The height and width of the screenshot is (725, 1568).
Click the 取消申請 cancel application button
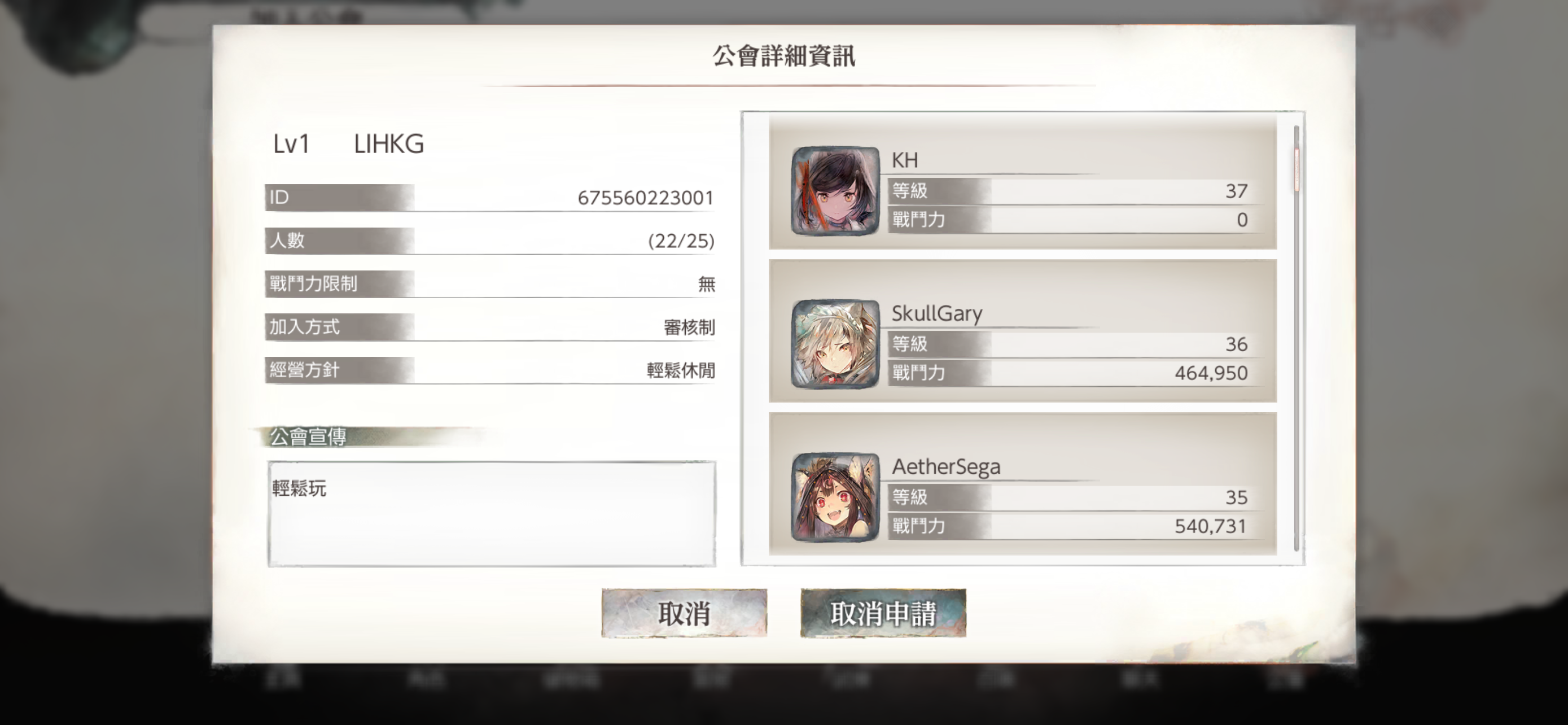click(x=883, y=613)
